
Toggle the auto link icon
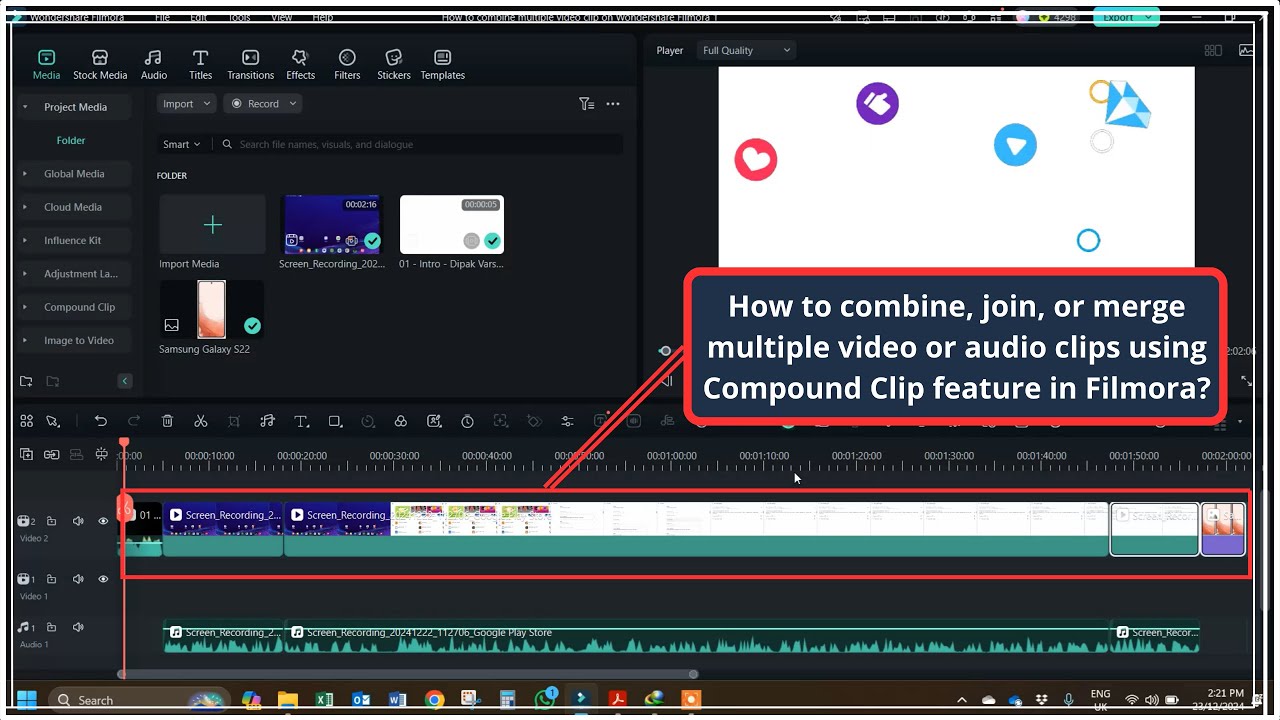point(51,455)
